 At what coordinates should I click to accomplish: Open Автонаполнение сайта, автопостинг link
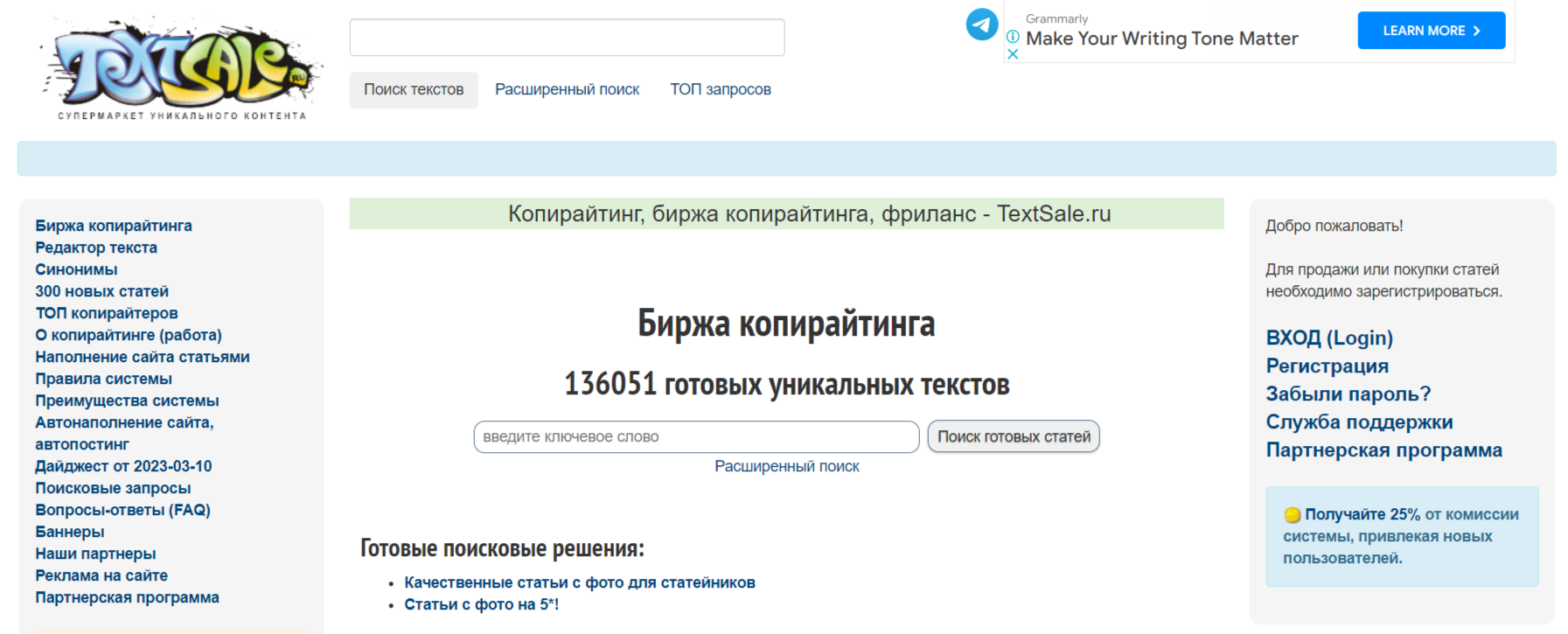click(x=124, y=433)
